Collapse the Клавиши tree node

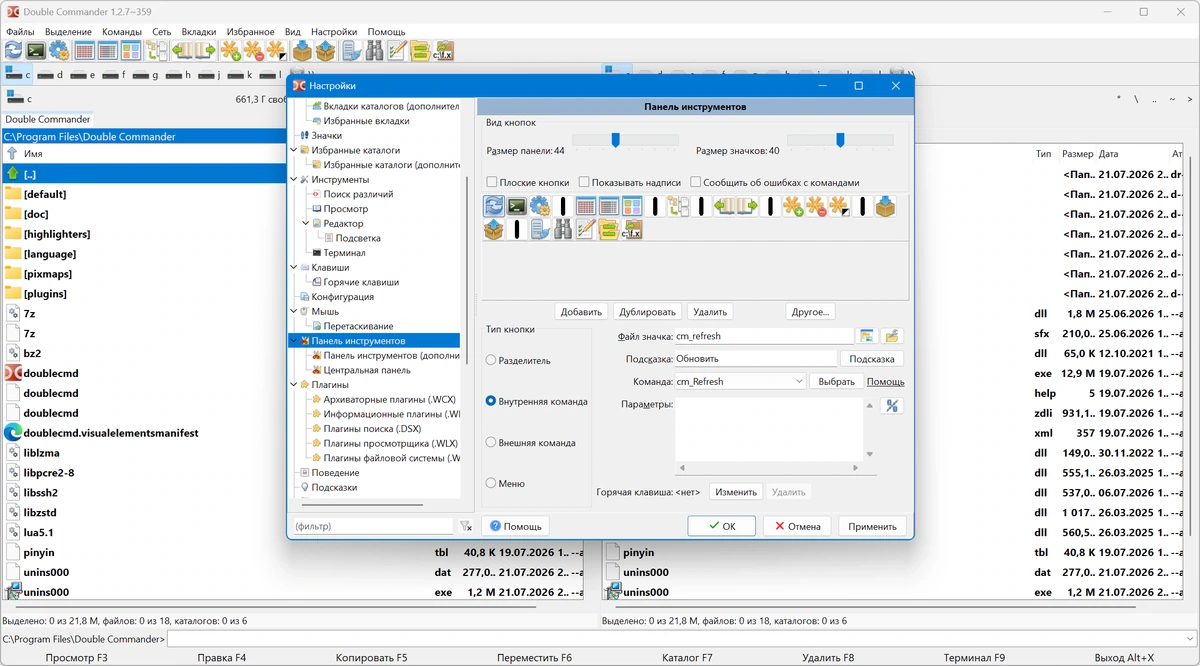[293, 268]
